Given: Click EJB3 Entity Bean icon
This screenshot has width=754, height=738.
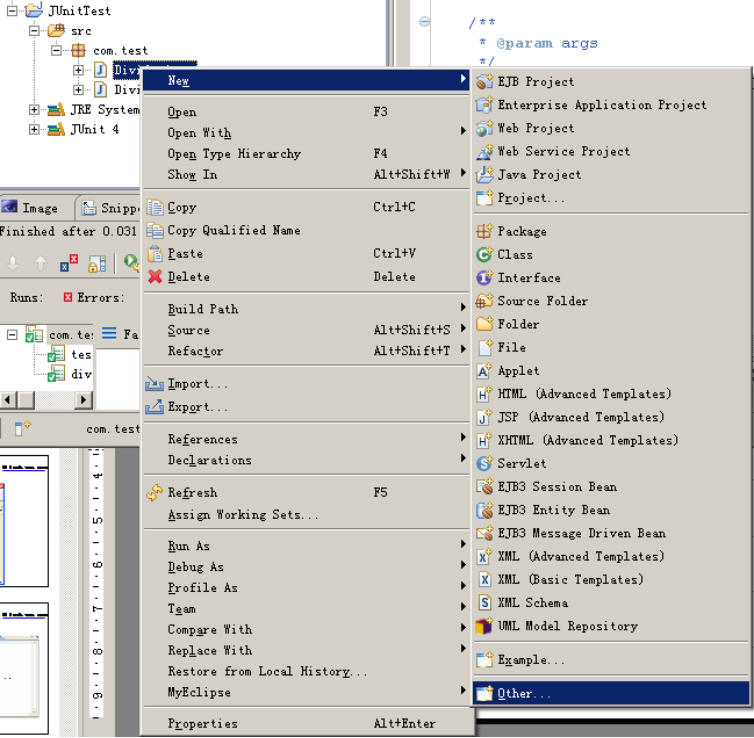Looking at the screenshot, I should coord(484,510).
